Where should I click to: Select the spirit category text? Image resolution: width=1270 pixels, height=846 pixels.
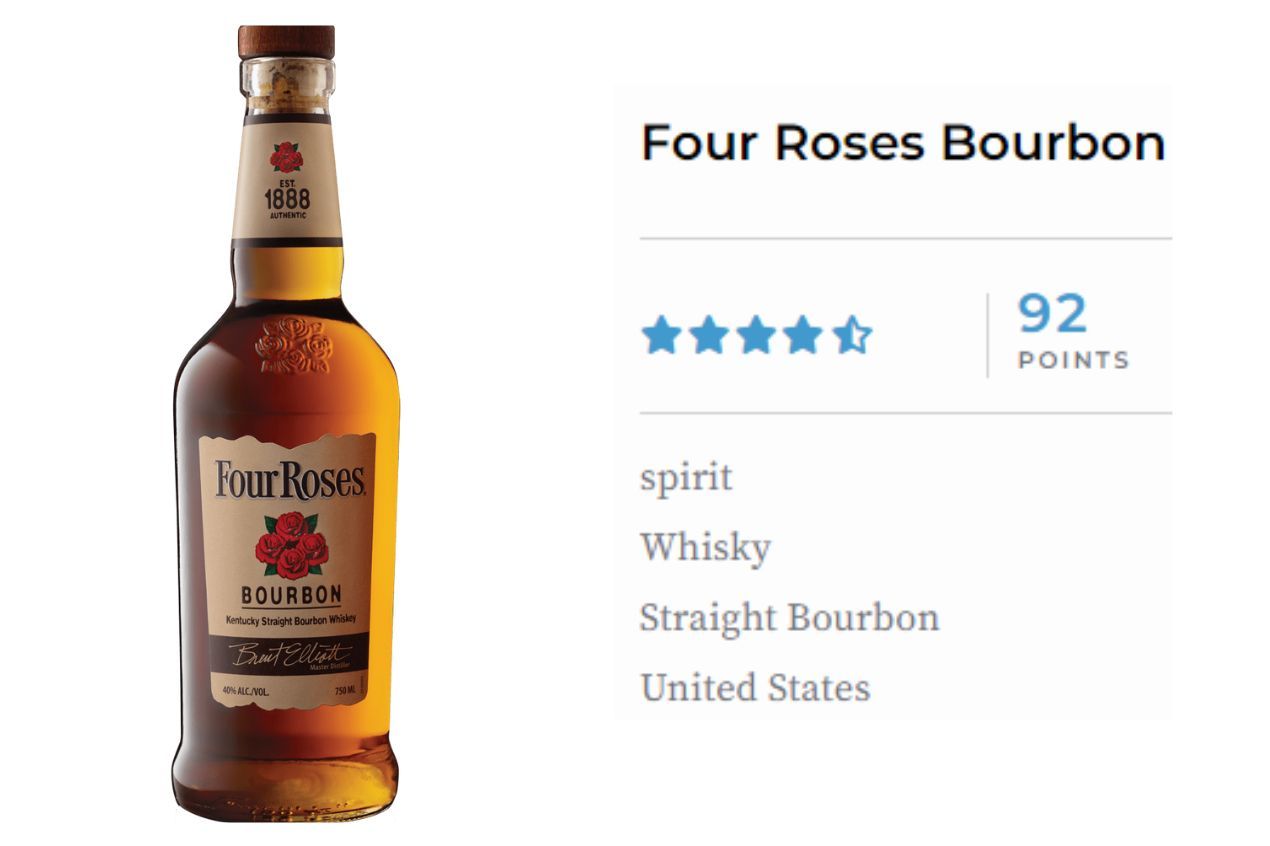click(686, 478)
